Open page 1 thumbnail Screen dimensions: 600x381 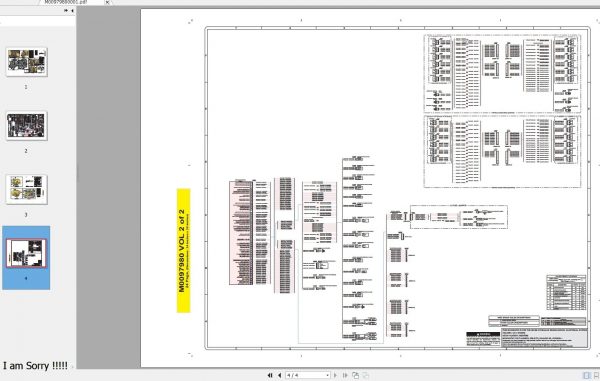click(x=26, y=62)
